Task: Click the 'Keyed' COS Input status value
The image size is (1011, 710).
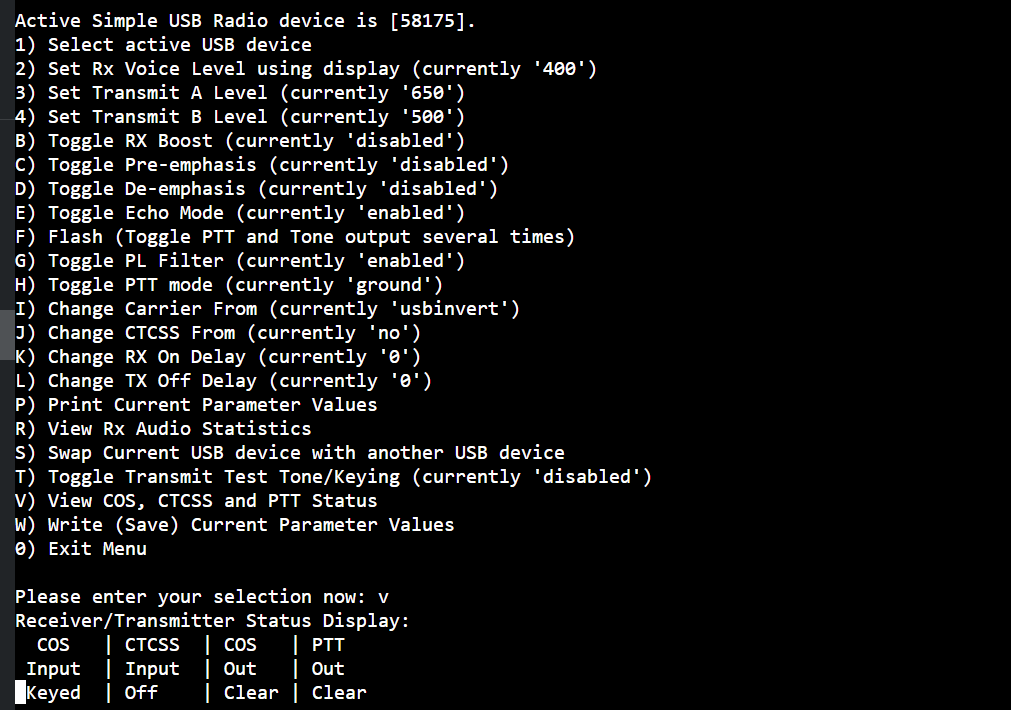Action: [x=54, y=693]
